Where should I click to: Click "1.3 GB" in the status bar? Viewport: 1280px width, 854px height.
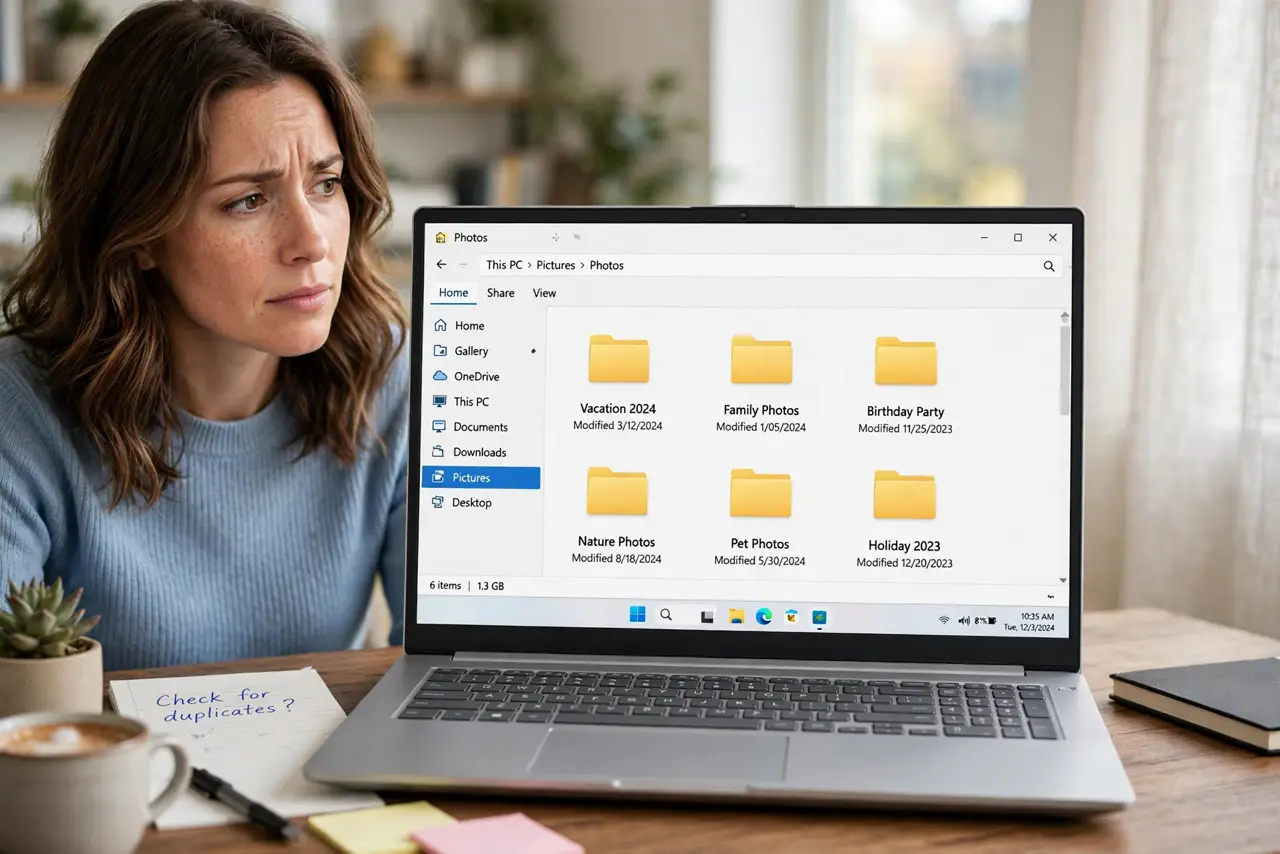[x=490, y=586]
